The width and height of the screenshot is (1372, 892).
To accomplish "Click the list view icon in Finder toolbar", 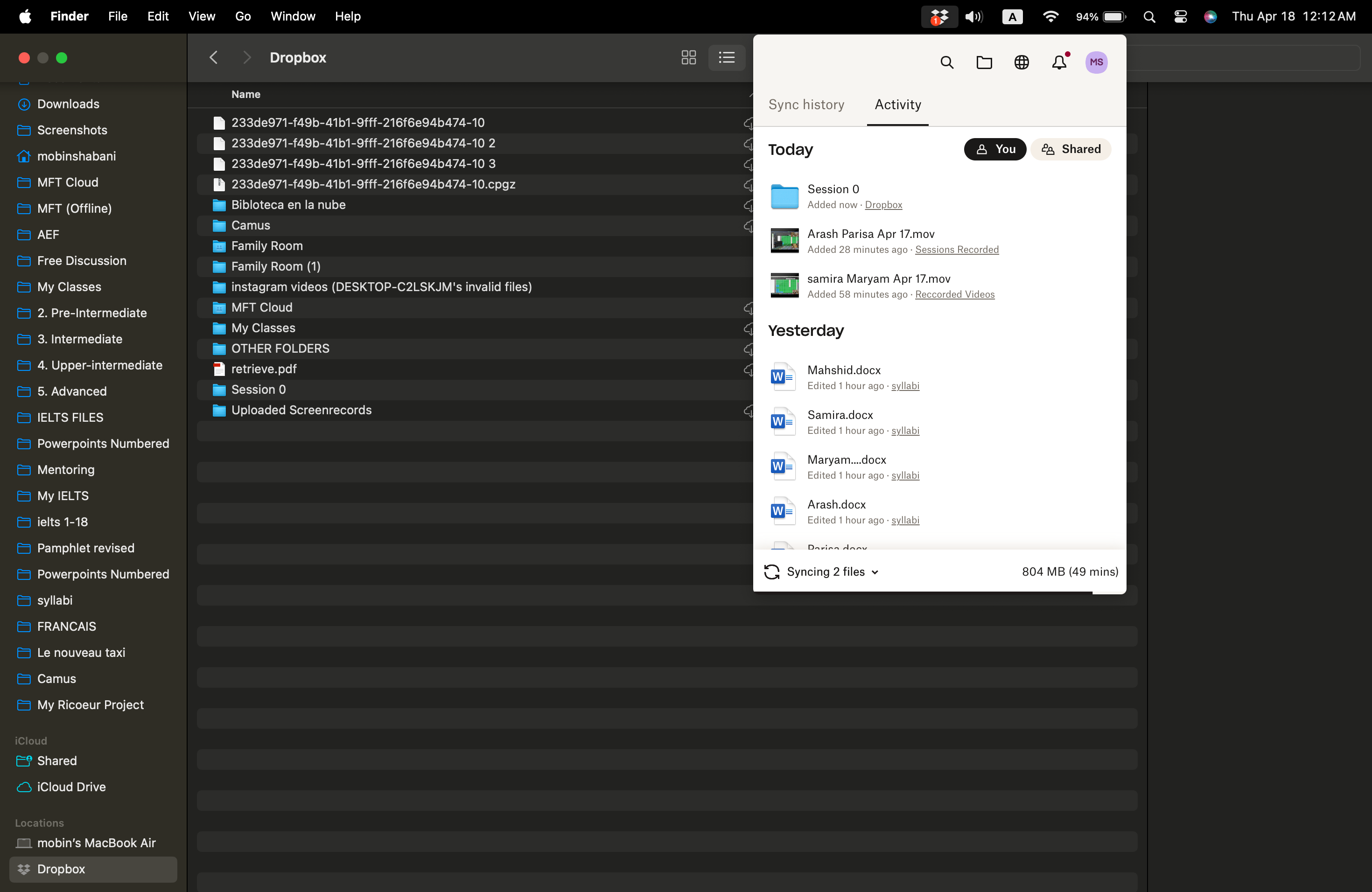I will click(x=727, y=57).
